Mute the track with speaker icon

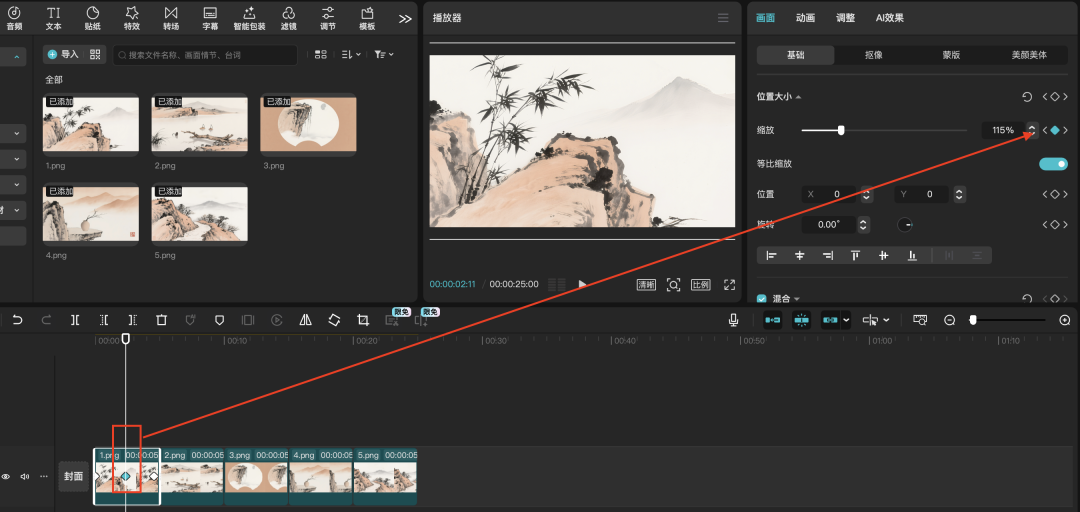[25, 476]
